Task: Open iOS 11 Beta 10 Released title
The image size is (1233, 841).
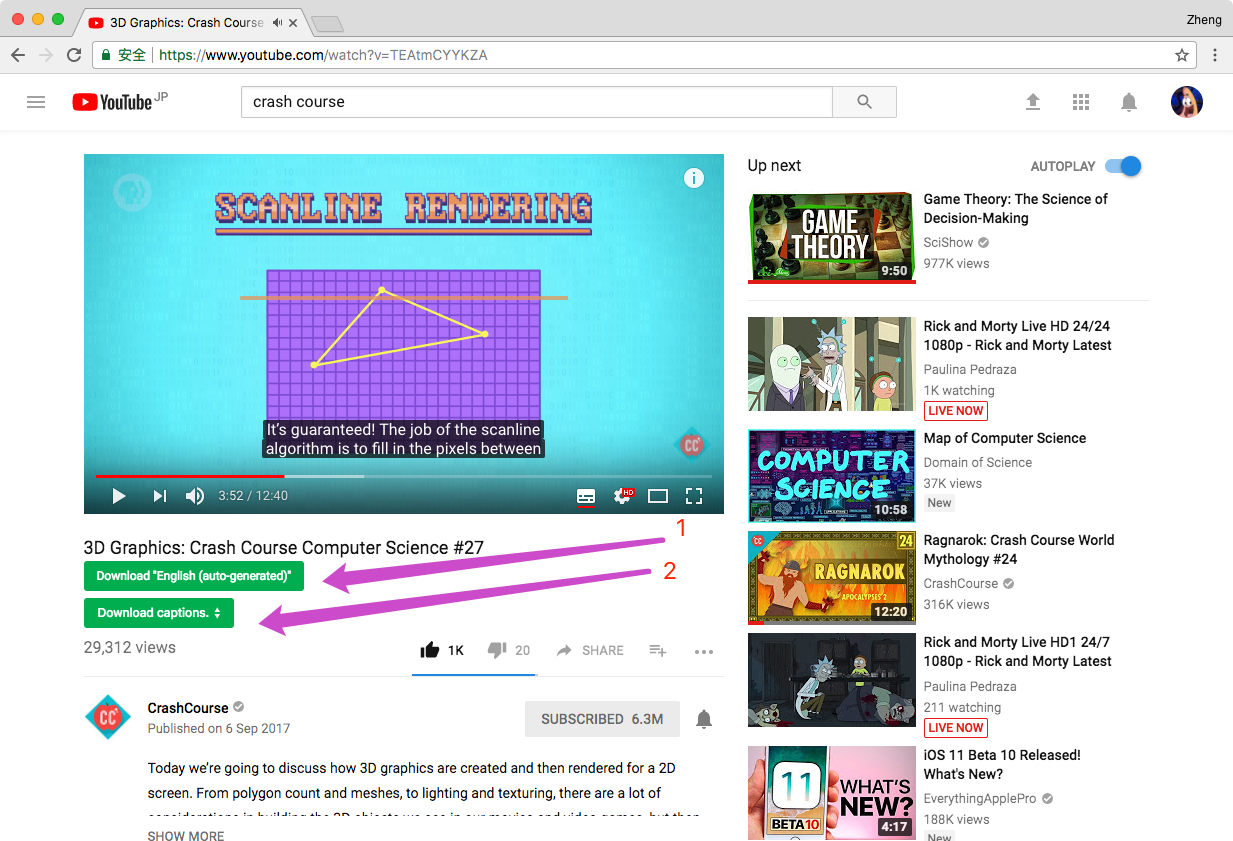Action: pos(1002,765)
